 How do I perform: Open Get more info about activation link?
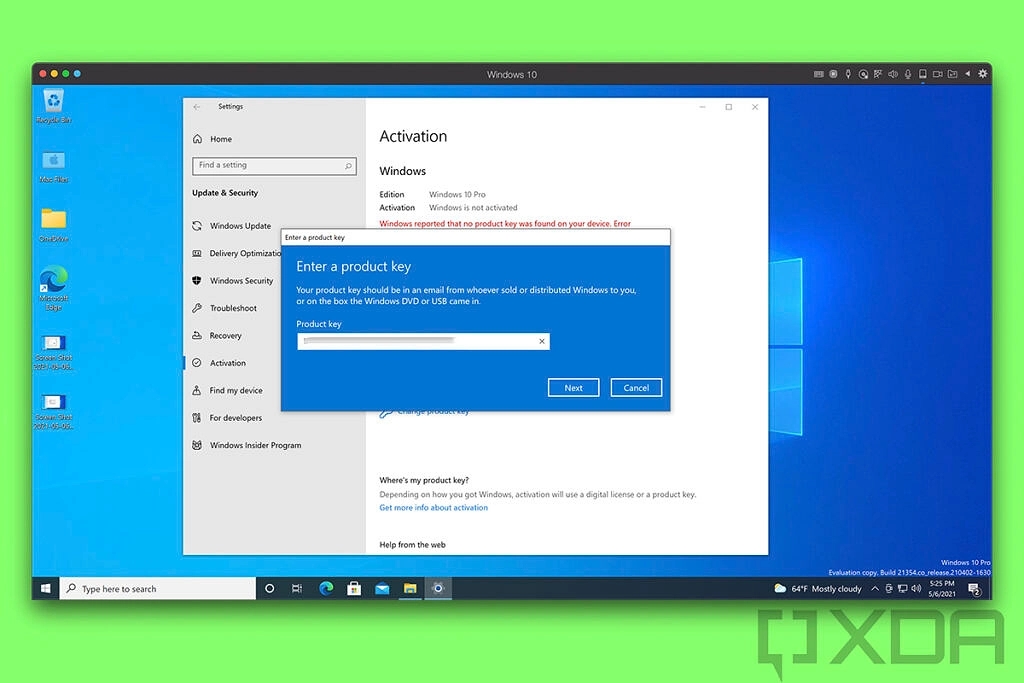(x=433, y=508)
